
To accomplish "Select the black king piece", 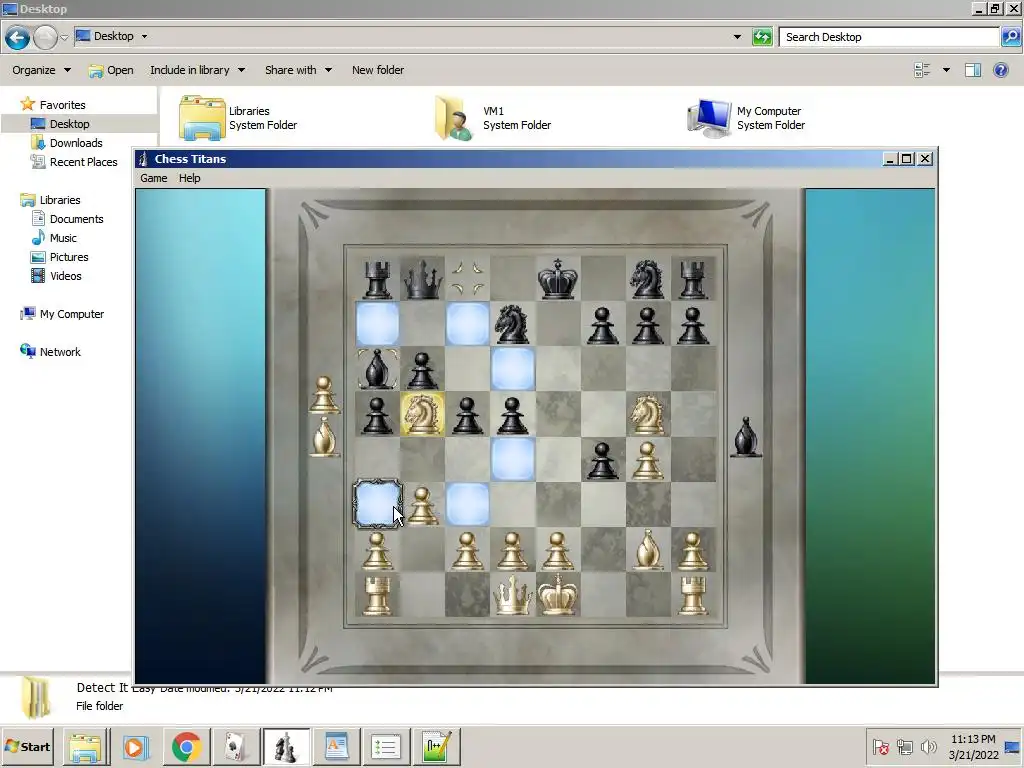I will pos(558,278).
